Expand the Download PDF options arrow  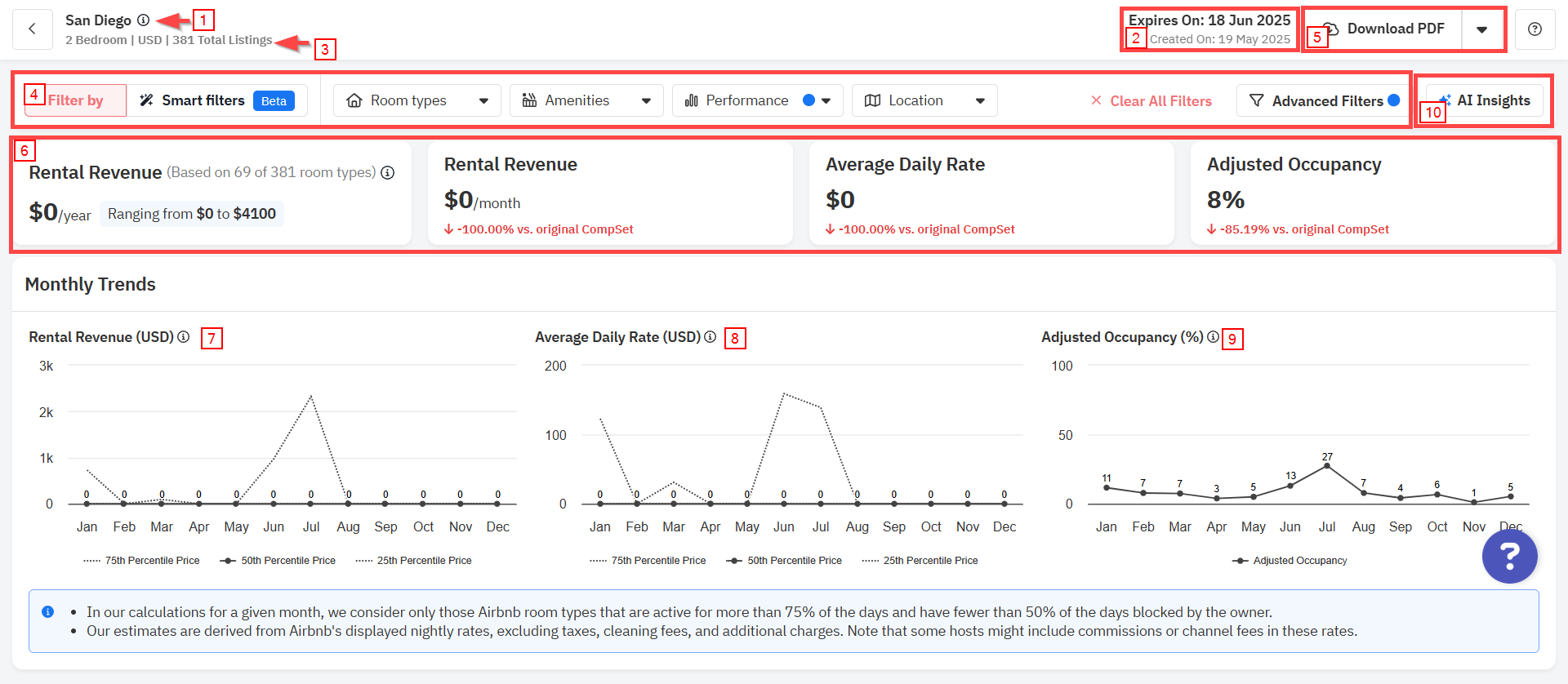(1481, 29)
